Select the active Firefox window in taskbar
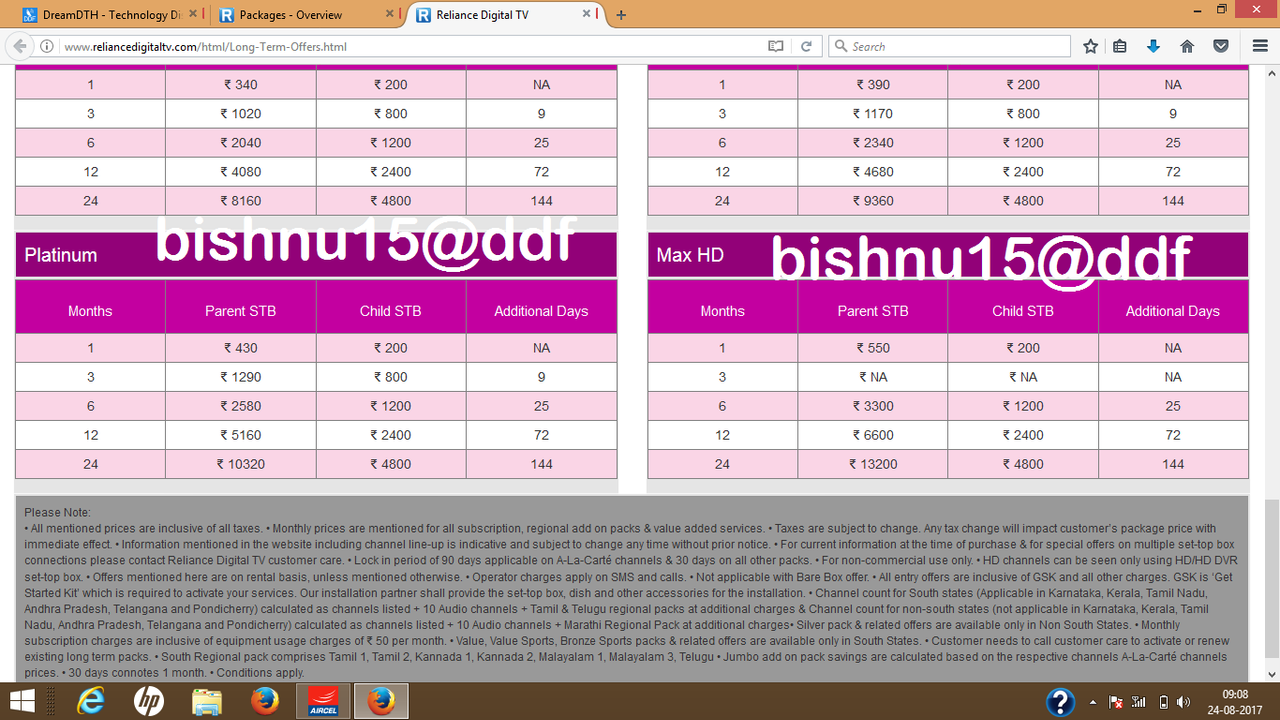The width and height of the screenshot is (1280, 720). [x=381, y=701]
